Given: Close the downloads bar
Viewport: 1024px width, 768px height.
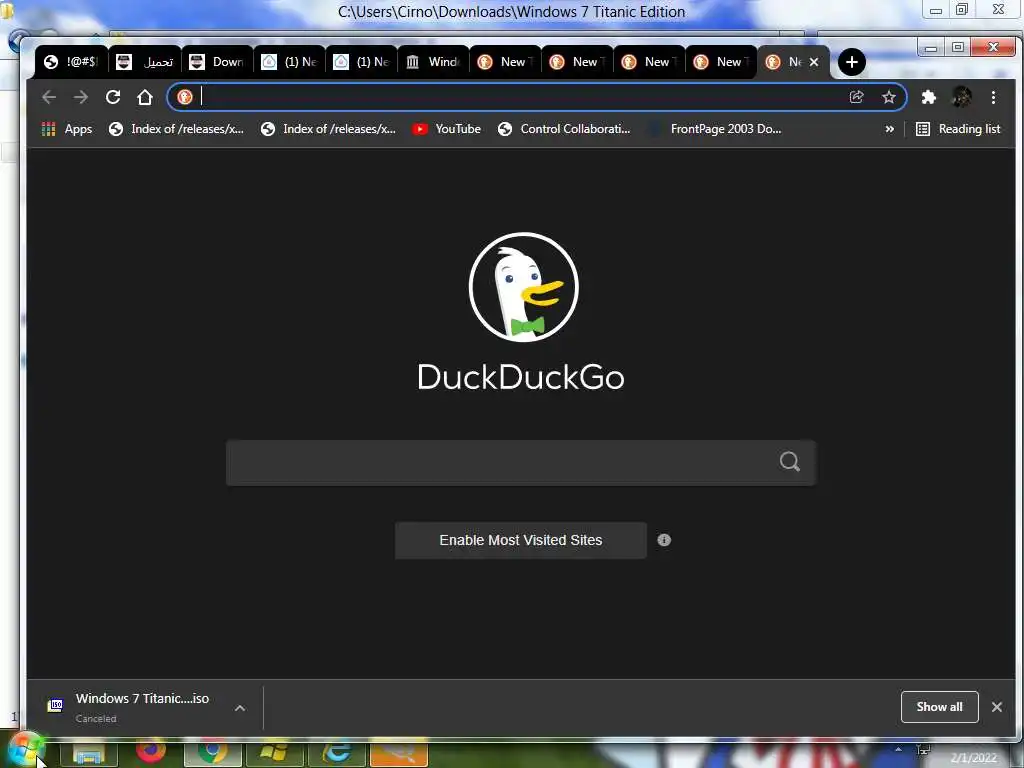Looking at the screenshot, I should 997,707.
